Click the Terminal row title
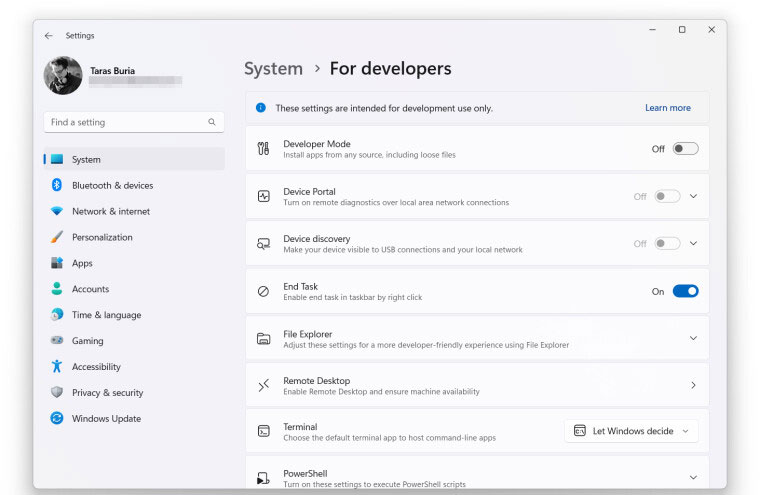 300,427
